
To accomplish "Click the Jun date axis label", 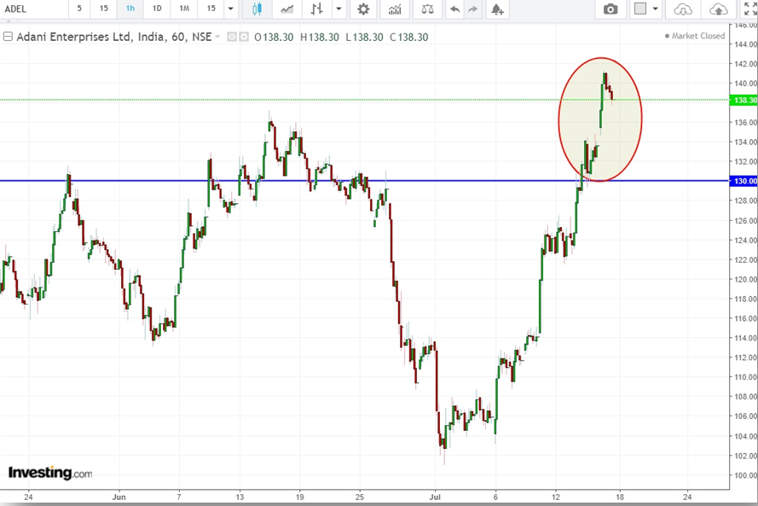I will tap(119, 497).
